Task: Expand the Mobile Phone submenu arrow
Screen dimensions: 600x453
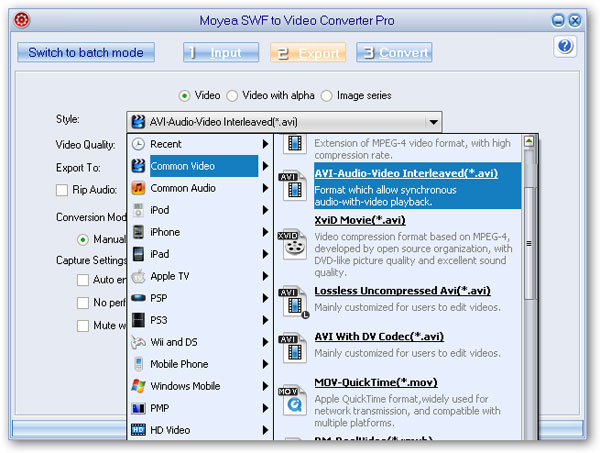Action: click(265, 364)
